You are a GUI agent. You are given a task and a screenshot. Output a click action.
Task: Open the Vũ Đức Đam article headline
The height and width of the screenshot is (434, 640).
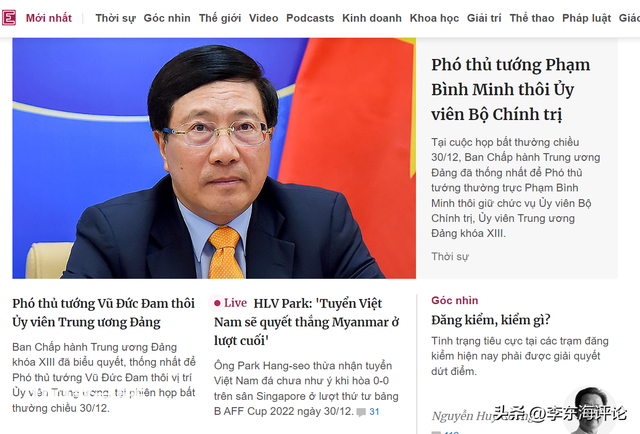pyautogui.click(x=104, y=313)
